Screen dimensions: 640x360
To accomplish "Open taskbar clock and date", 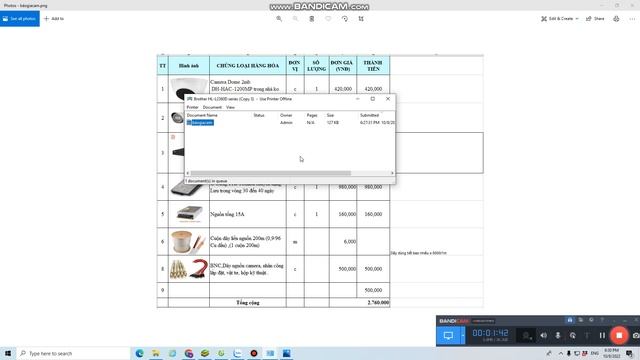I will click(x=611, y=353).
